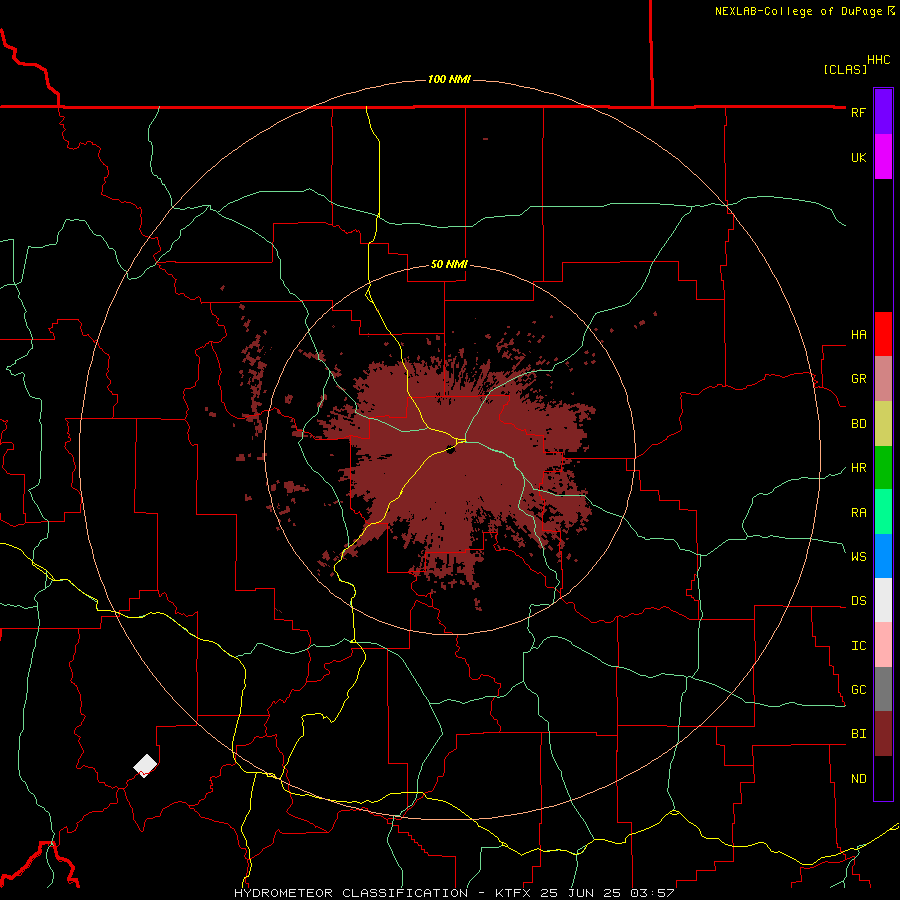Click the HA red legend swatch

click(x=883, y=334)
